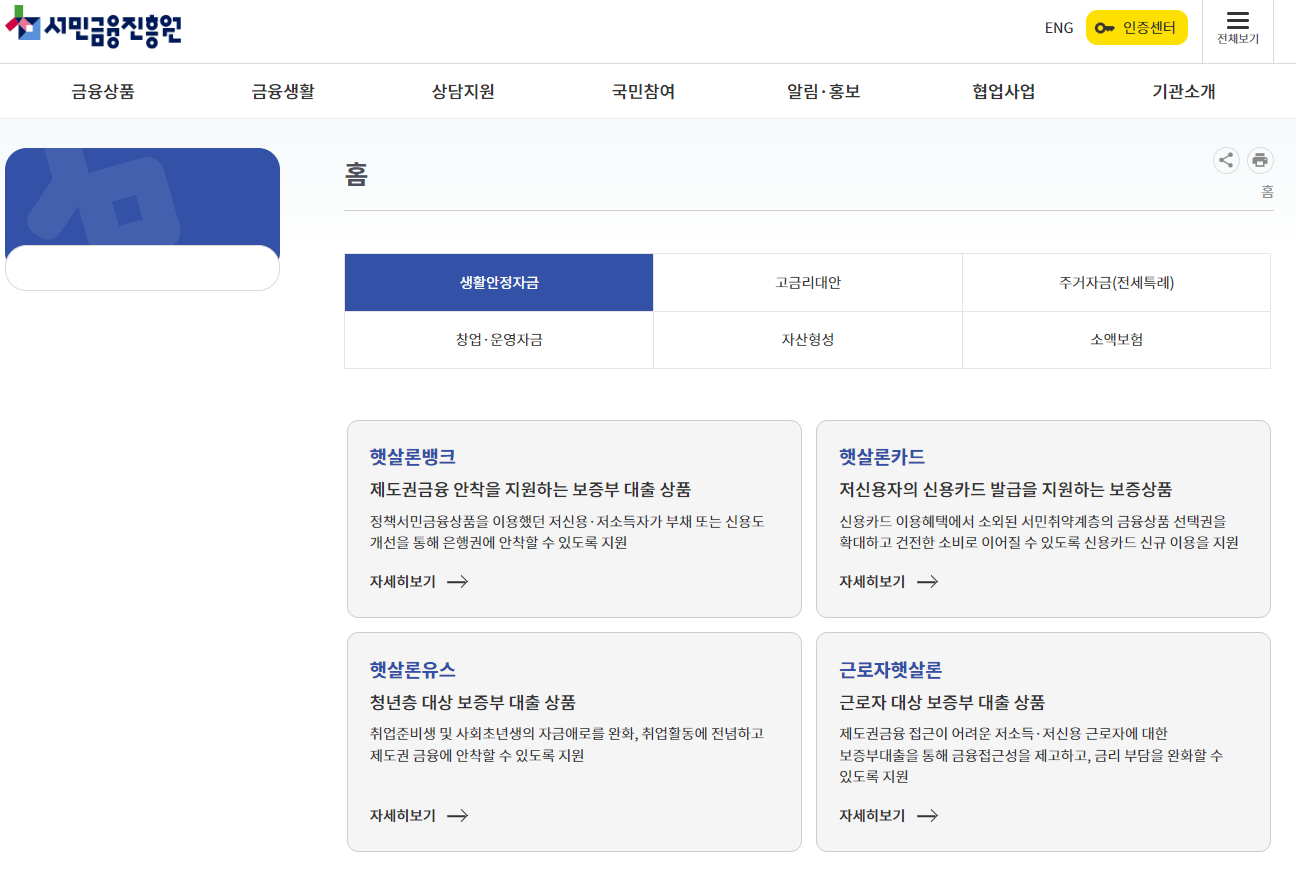Viewport: 1296px width, 875px height.
Task: Open the share icon next to 홈 heading
Action: pyautogui.click(x=1227, y=160)
